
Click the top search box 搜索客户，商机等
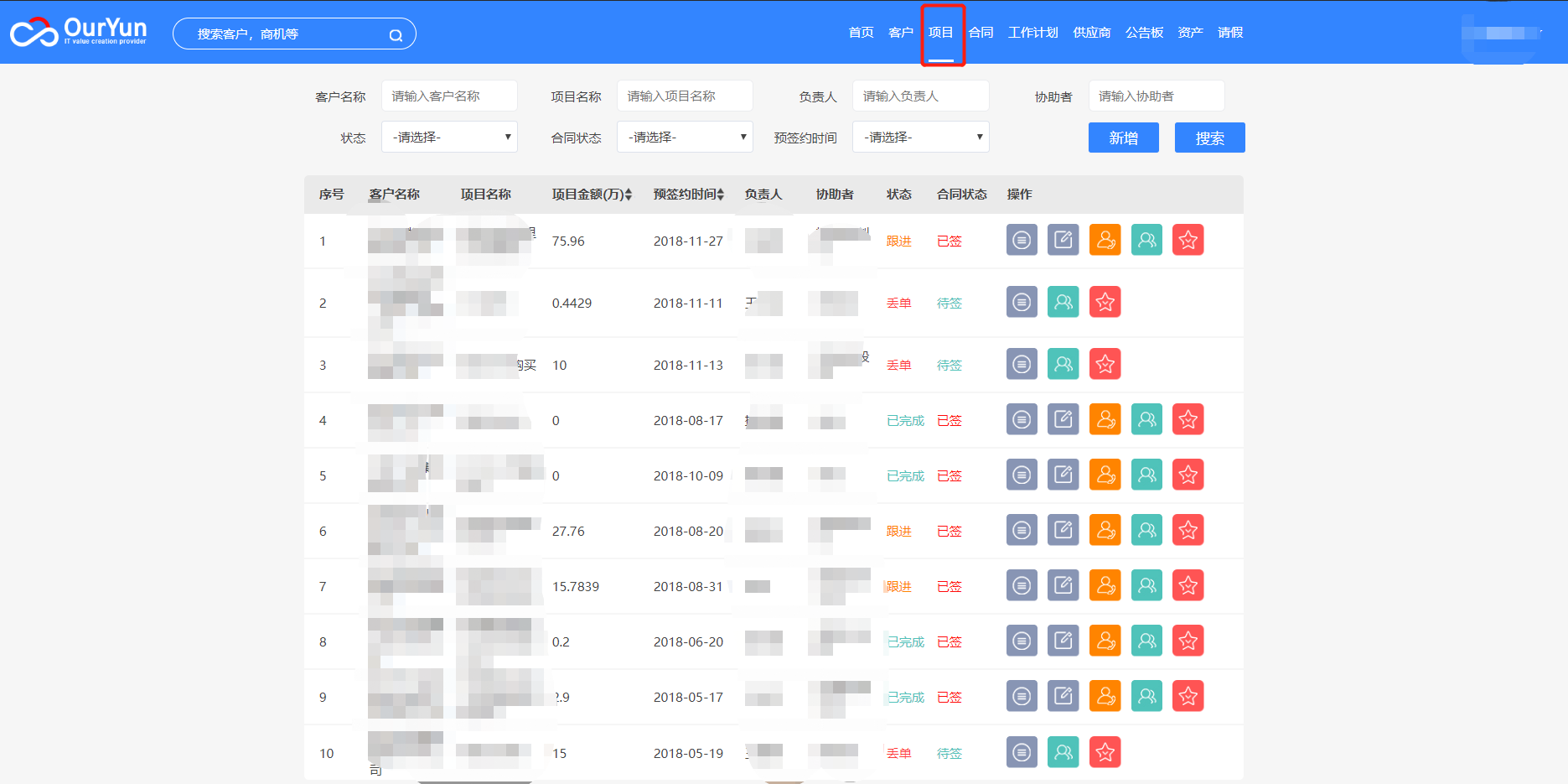point(294,34)
